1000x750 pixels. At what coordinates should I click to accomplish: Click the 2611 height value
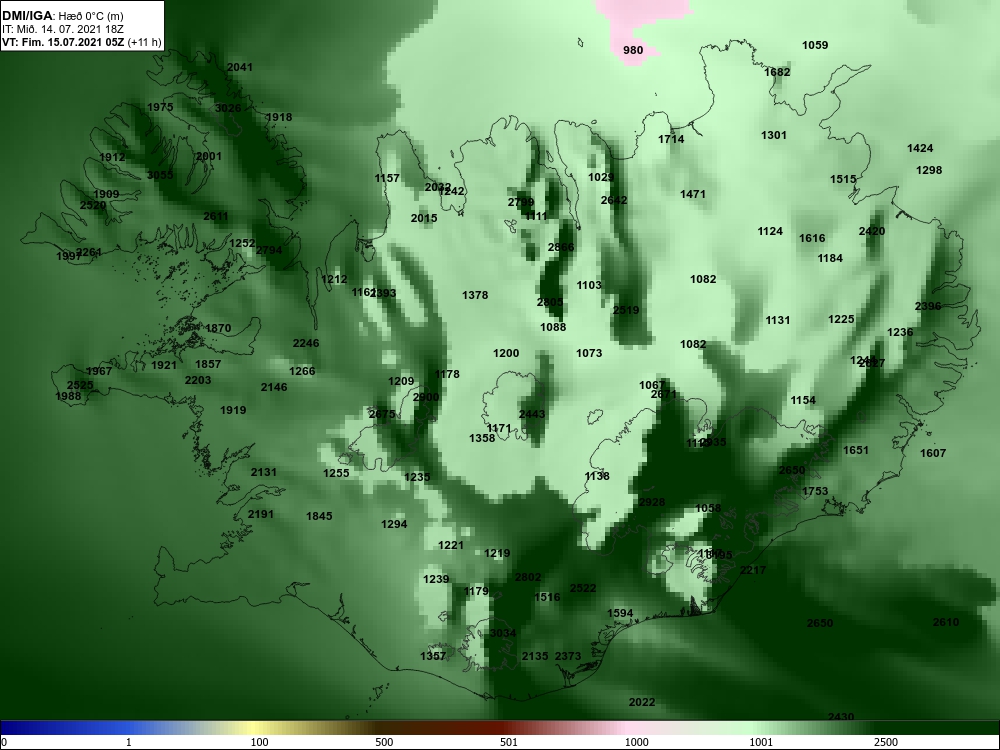(216, 216)
